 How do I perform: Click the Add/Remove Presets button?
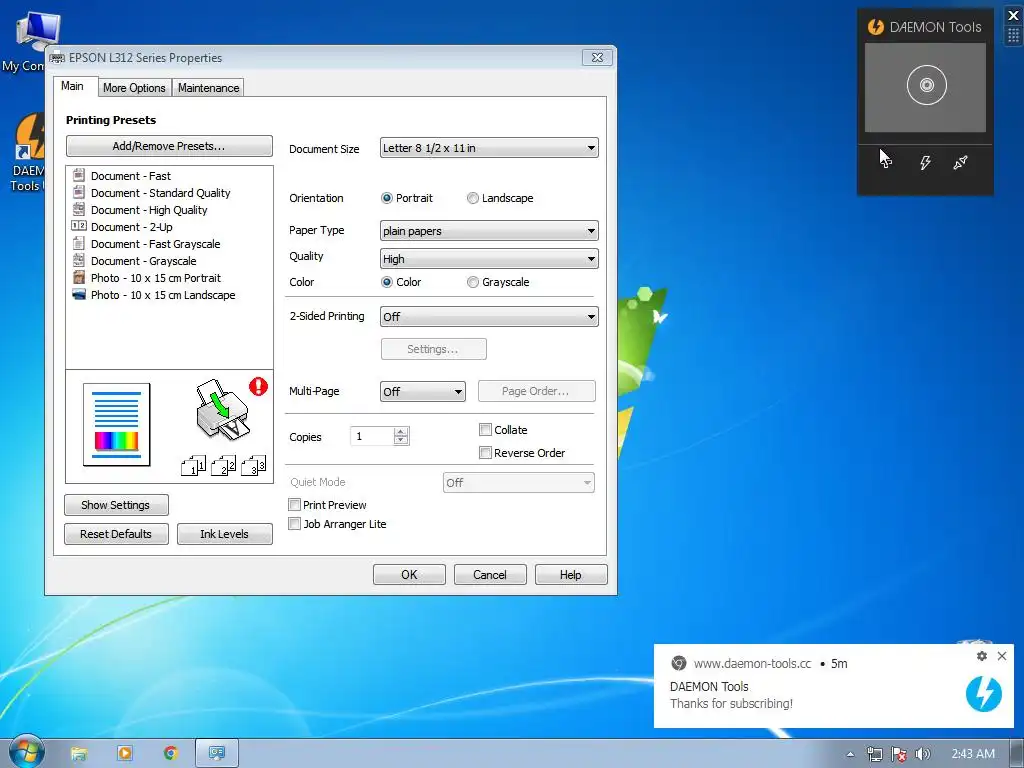point(169,146)
